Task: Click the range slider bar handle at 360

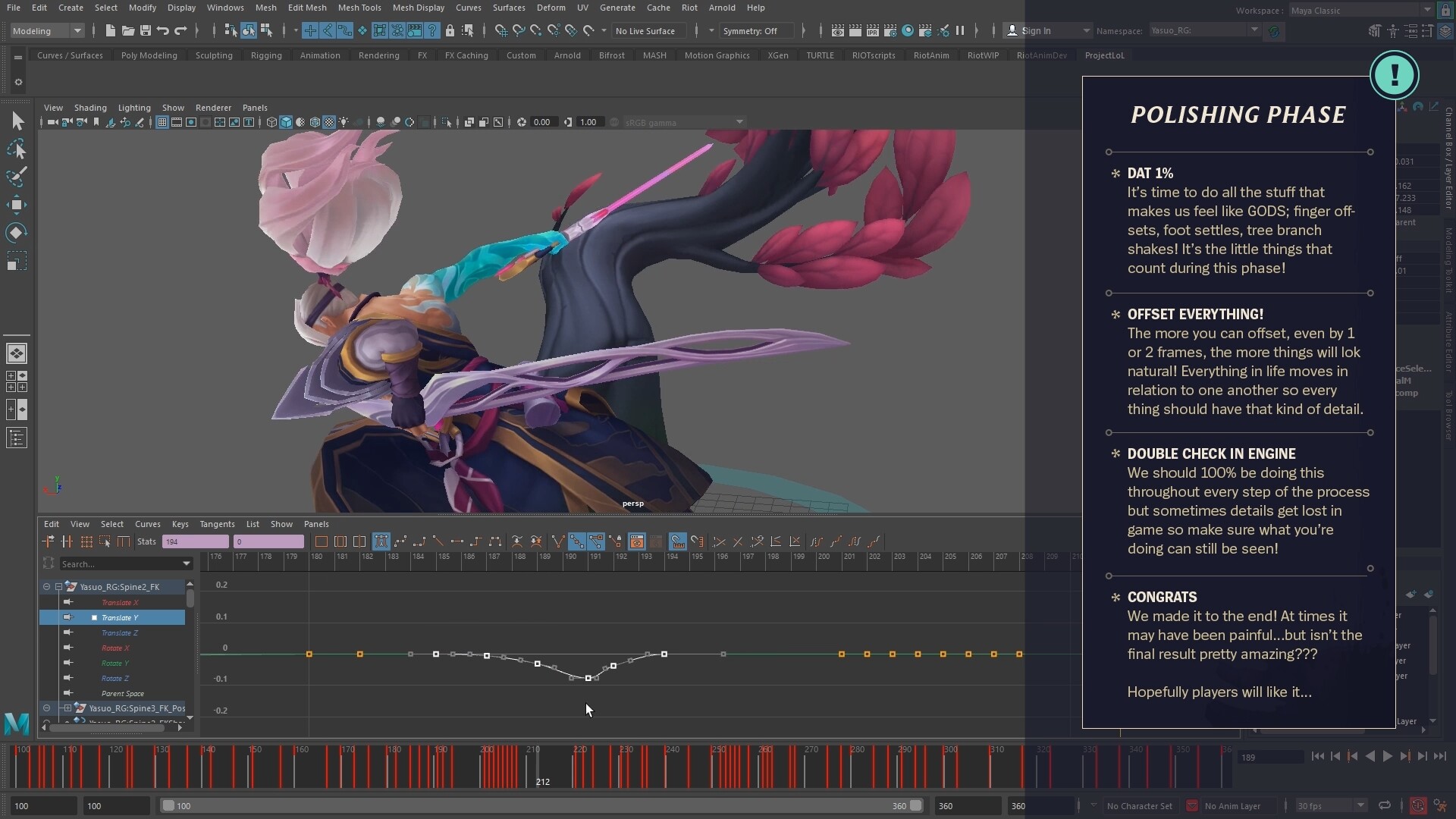Action: pos(915,805)
